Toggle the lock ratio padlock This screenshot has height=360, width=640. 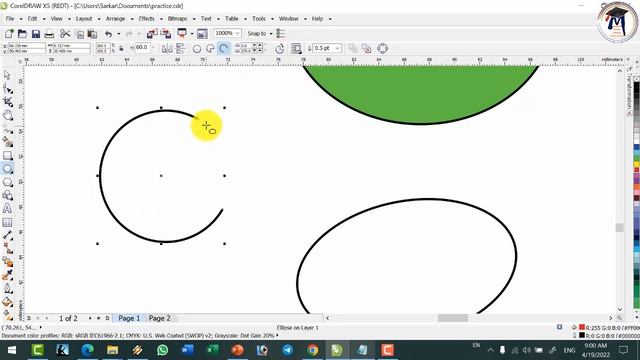click(x=122, y=49)
